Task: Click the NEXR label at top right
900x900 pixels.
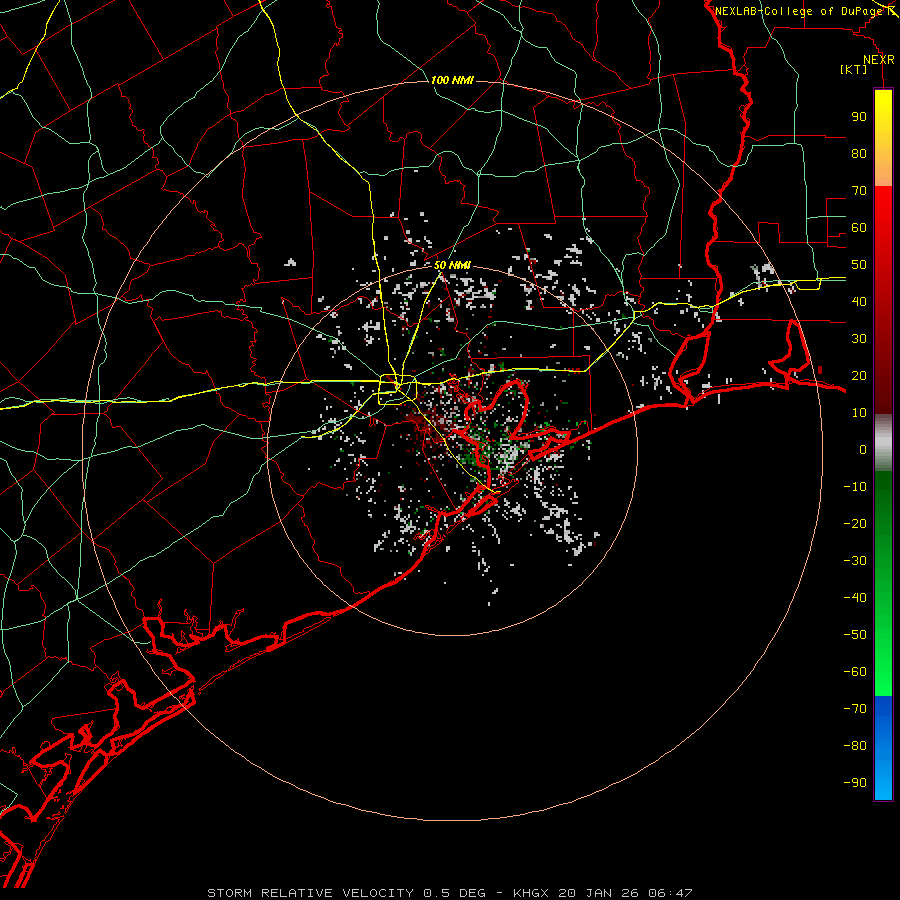Action: coord(879,60)
